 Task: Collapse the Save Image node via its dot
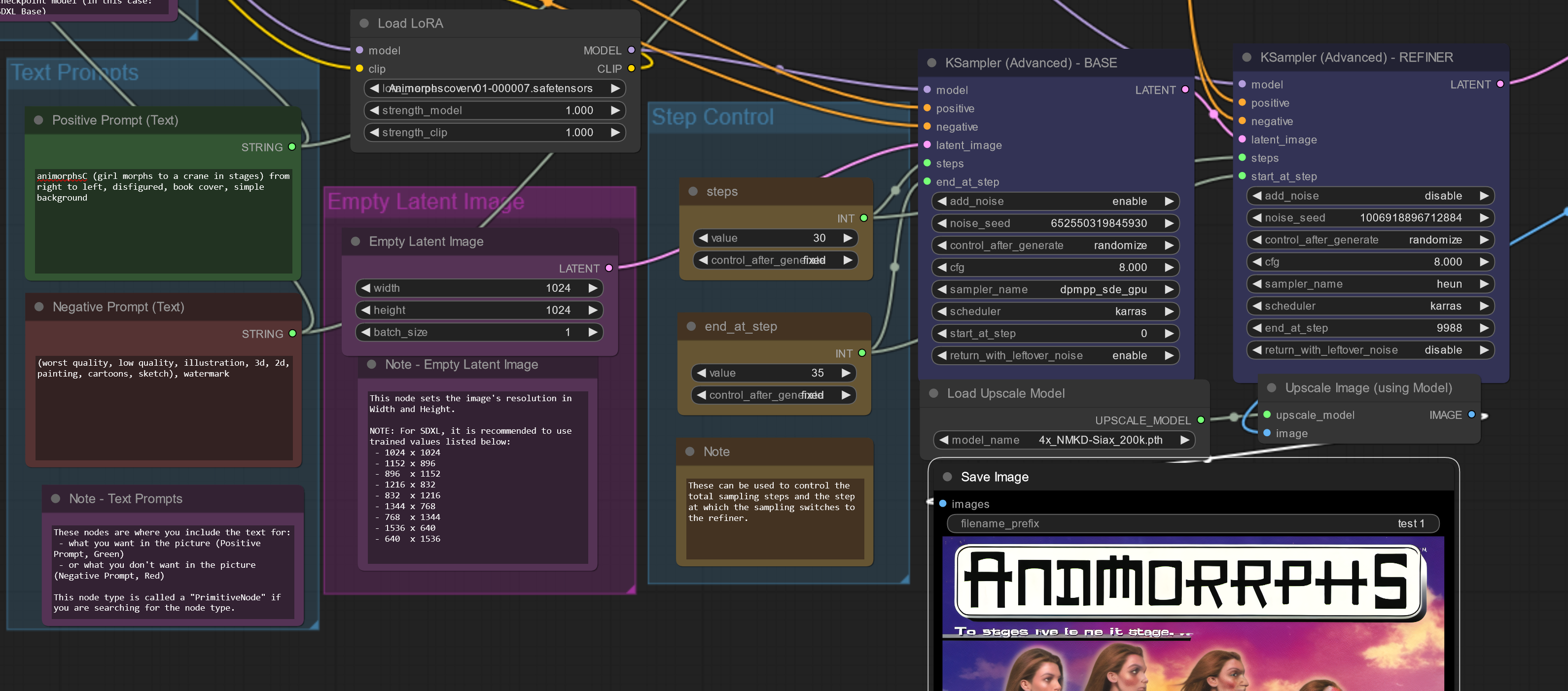tap(947, 477)
